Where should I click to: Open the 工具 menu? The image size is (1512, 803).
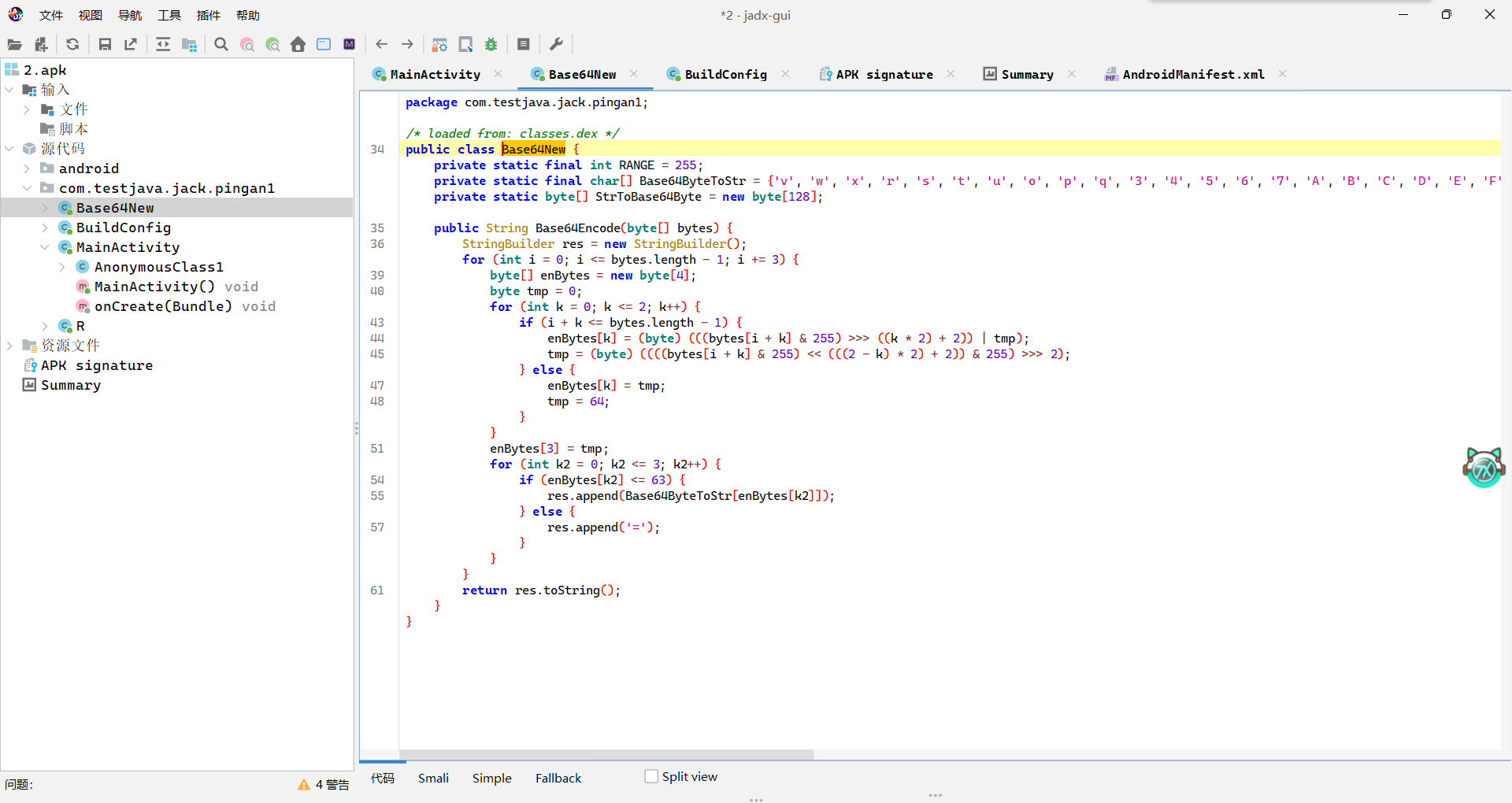click(x=169, y=15)
